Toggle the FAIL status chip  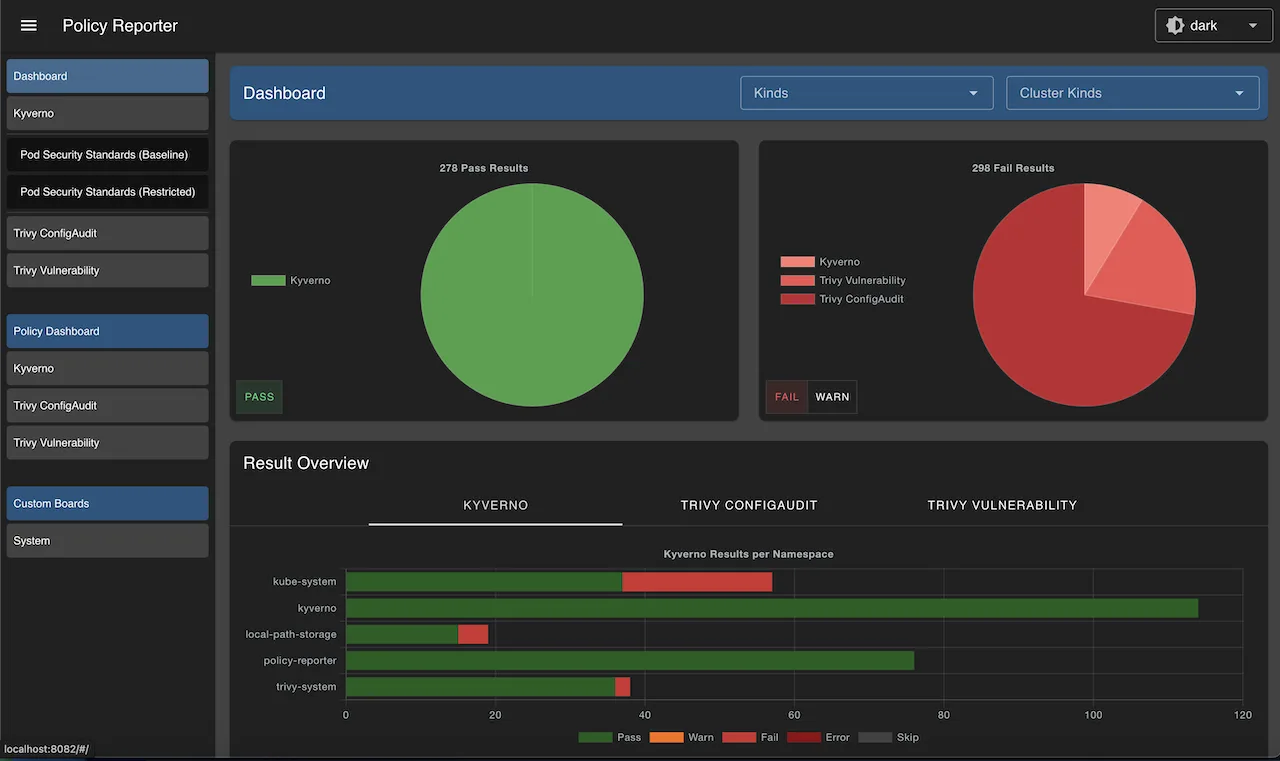coord(786,396)
